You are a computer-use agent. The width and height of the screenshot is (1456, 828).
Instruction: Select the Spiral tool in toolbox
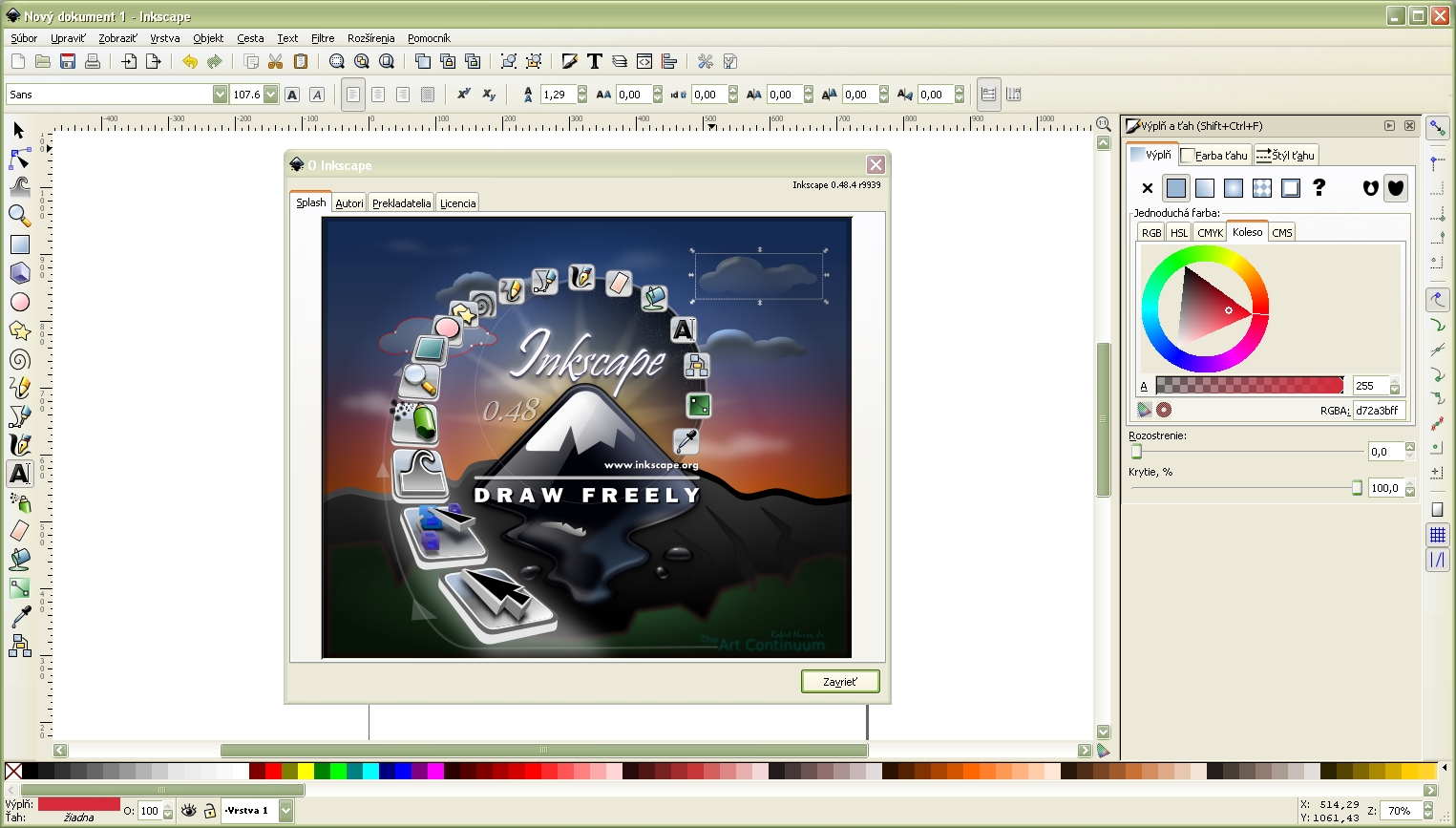19,360
